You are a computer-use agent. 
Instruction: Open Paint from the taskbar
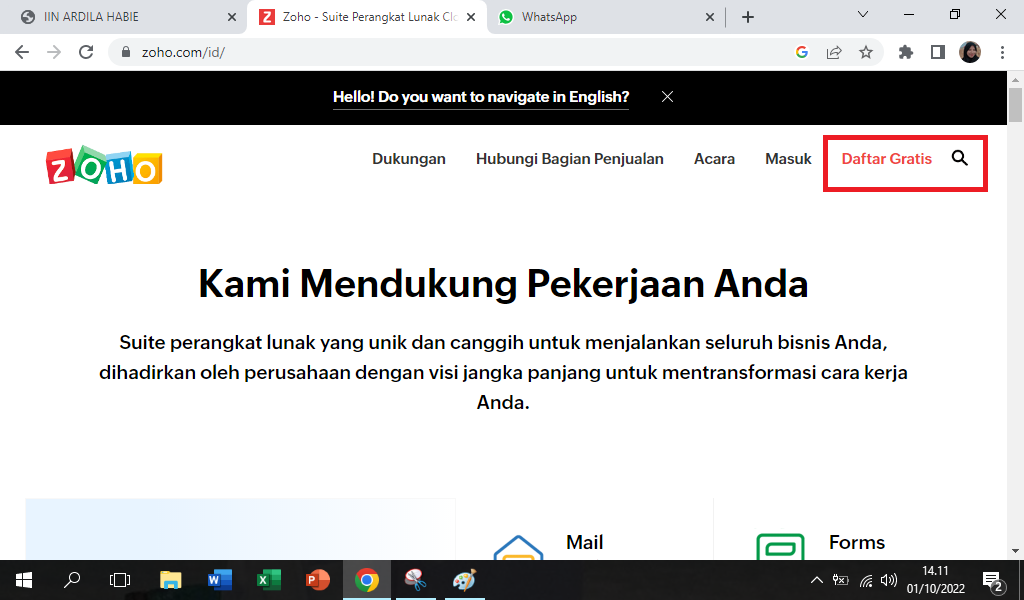pos(464,580)
